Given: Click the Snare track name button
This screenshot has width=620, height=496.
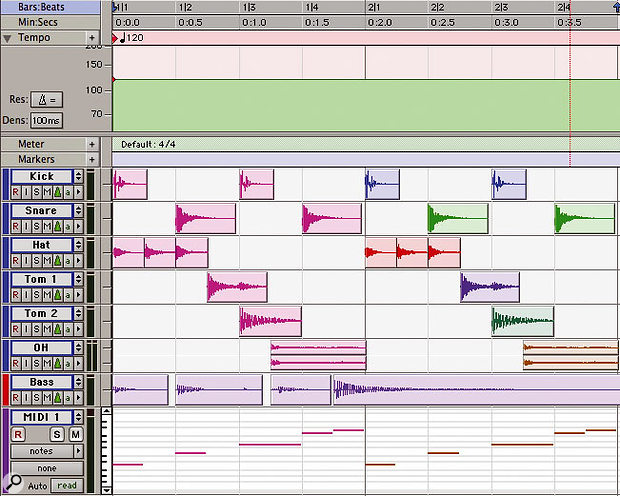Looking at the screenshot, I should 42,210.
